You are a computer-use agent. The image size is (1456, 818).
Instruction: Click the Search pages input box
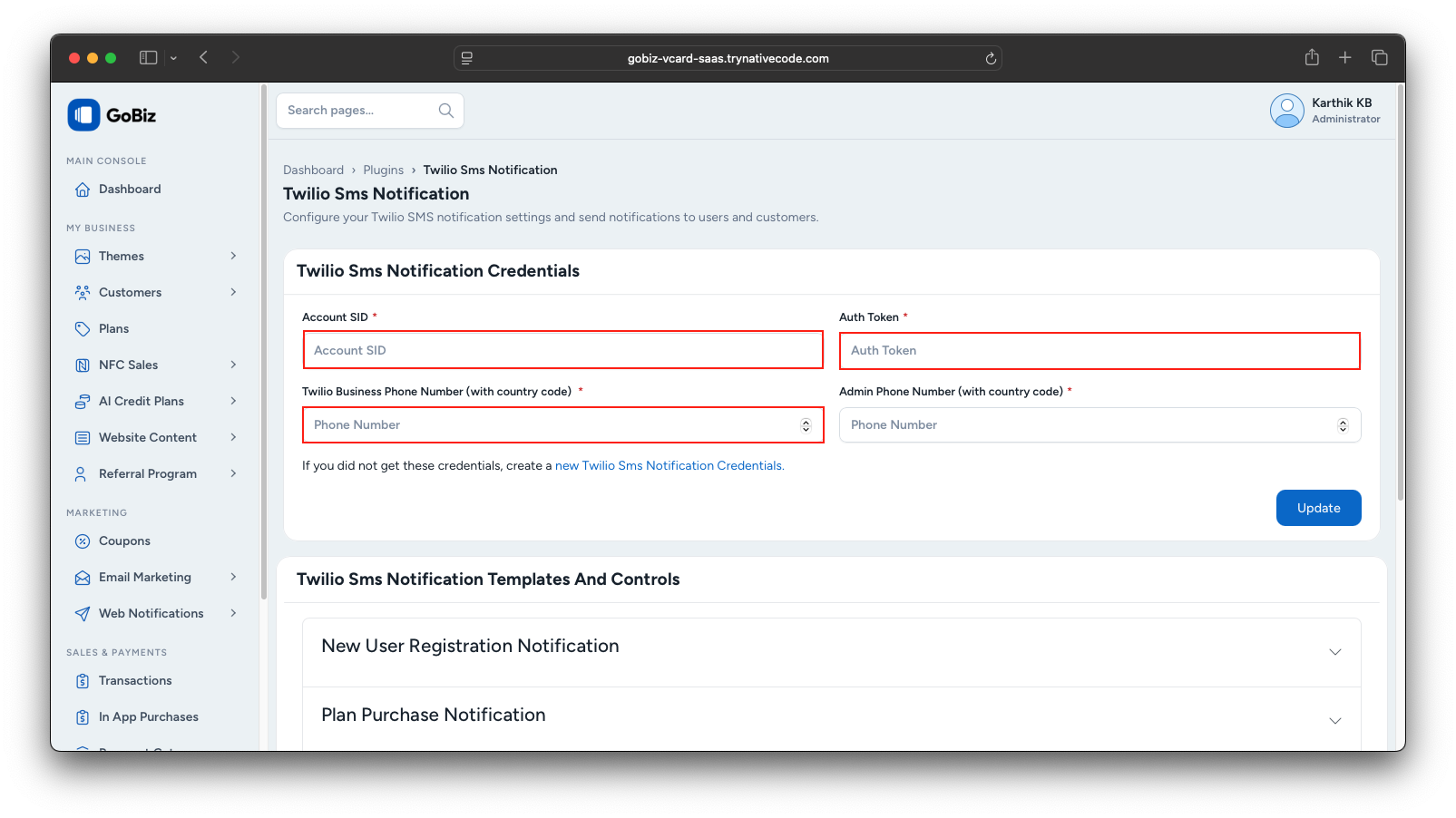(x=369, y=111)
